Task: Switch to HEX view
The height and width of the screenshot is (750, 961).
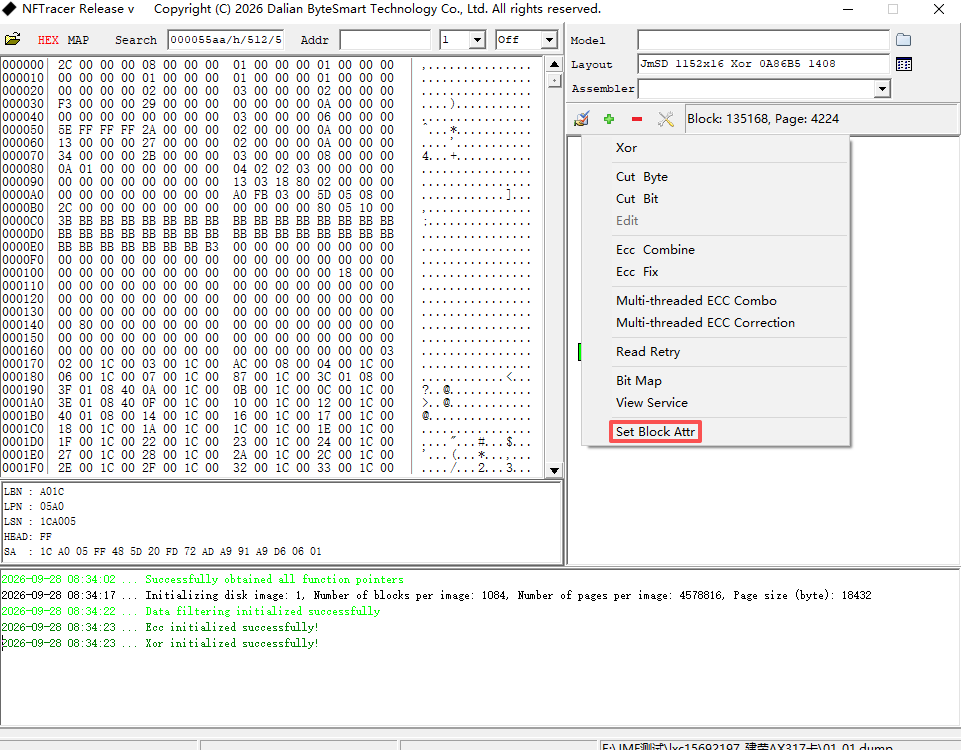Action: 48,40
